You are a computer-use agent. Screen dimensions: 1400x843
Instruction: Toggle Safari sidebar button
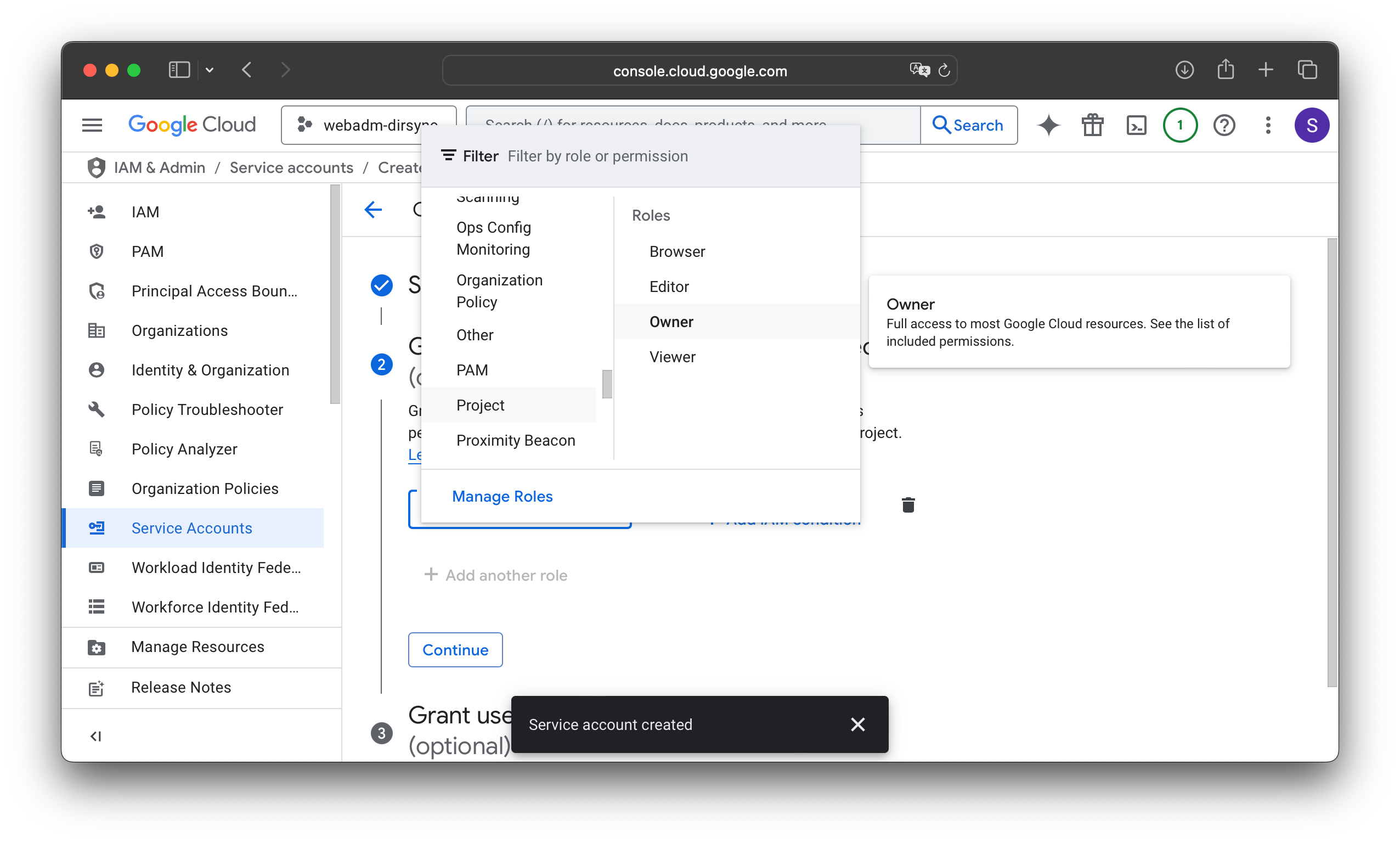pos(179,70)
